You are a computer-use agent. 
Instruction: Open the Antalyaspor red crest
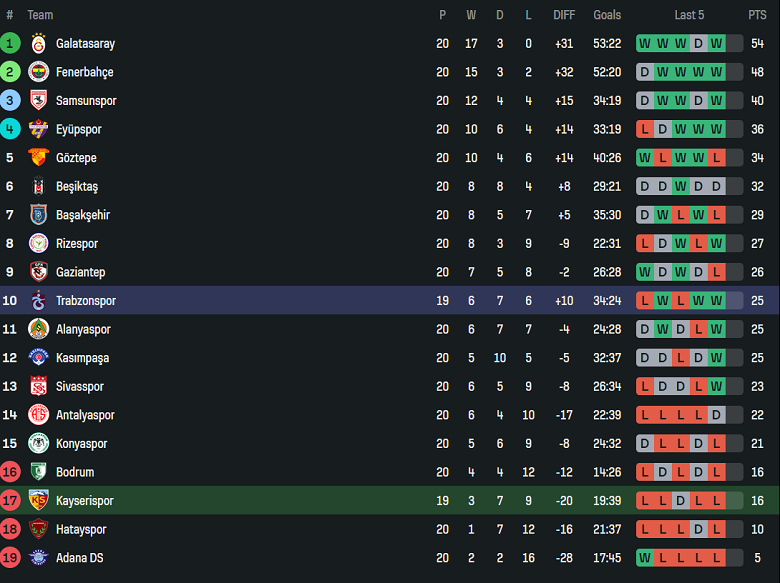[39, 415]
